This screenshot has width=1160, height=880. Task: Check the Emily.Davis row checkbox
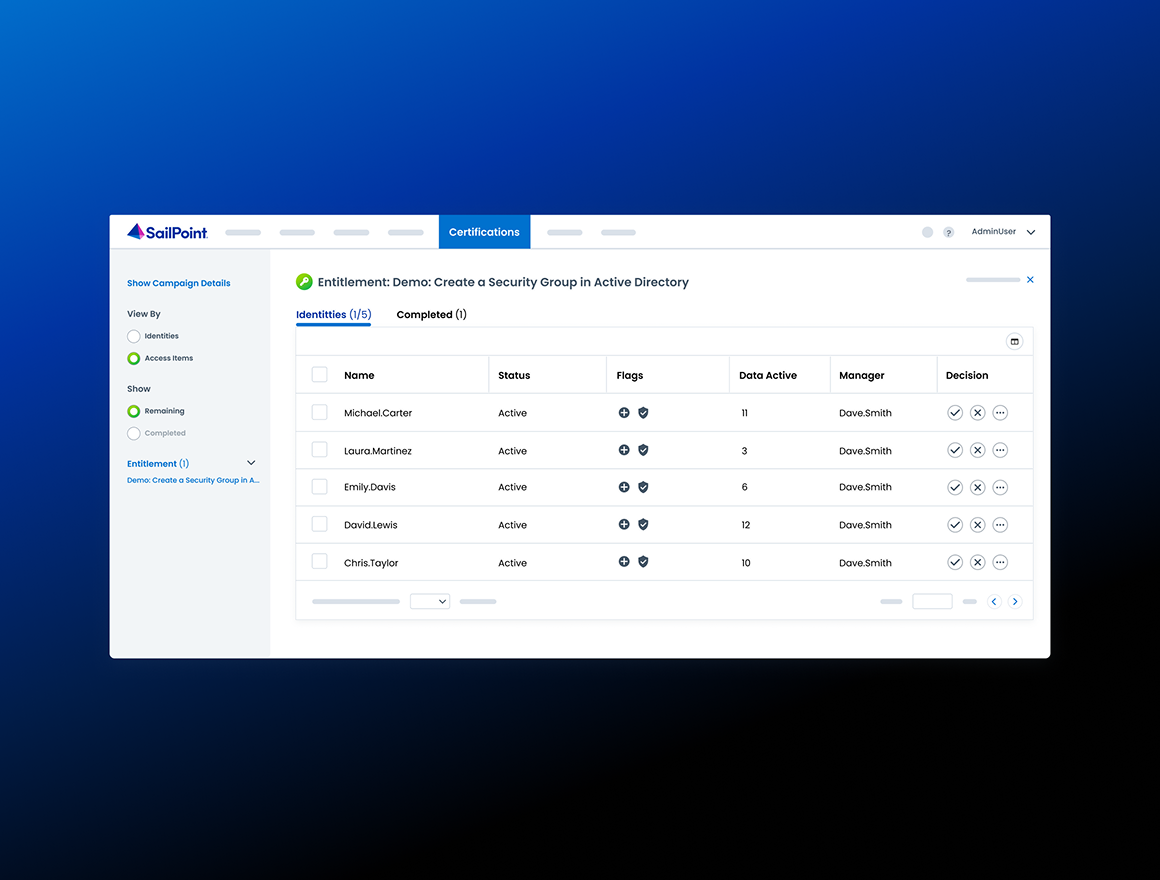(x=320, y=487)
